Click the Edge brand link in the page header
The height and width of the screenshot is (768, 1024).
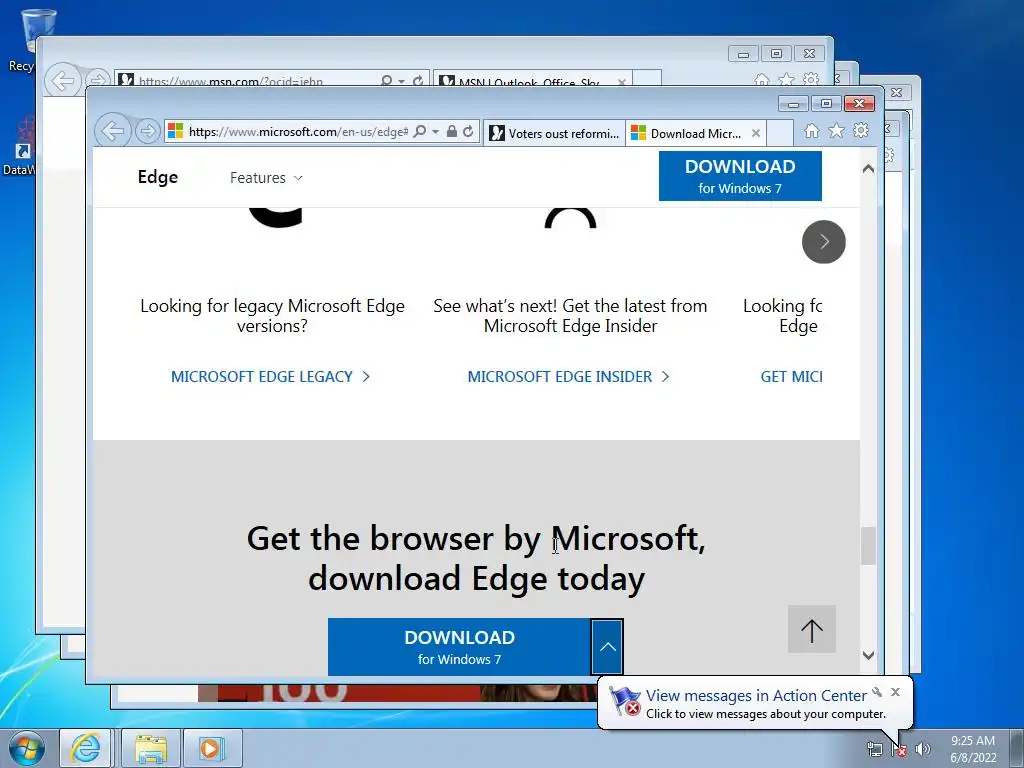(x=157, y=177)
